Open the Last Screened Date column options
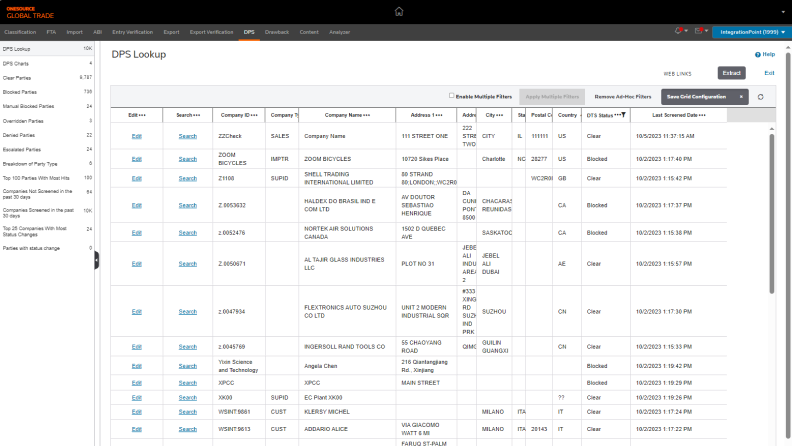Image resolution: width=792 pixels, height=446 pixels. click(x=704, y=115)
